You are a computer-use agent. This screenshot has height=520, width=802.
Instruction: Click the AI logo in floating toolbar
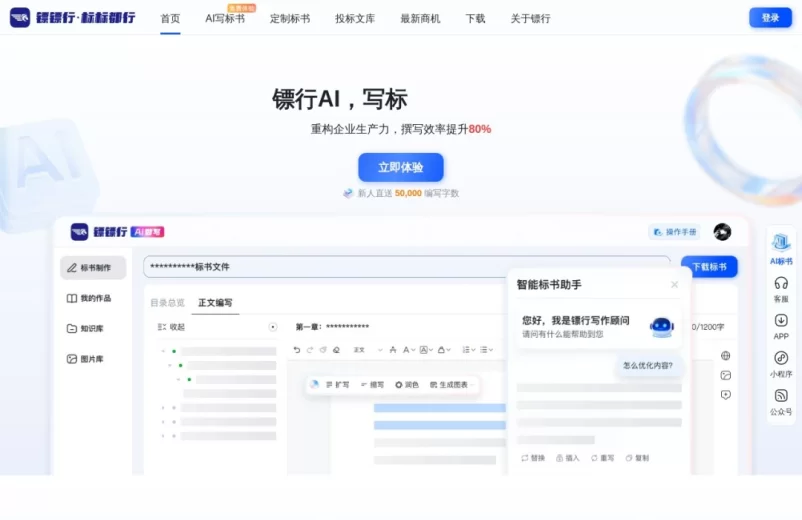click(x=315, y=385)
